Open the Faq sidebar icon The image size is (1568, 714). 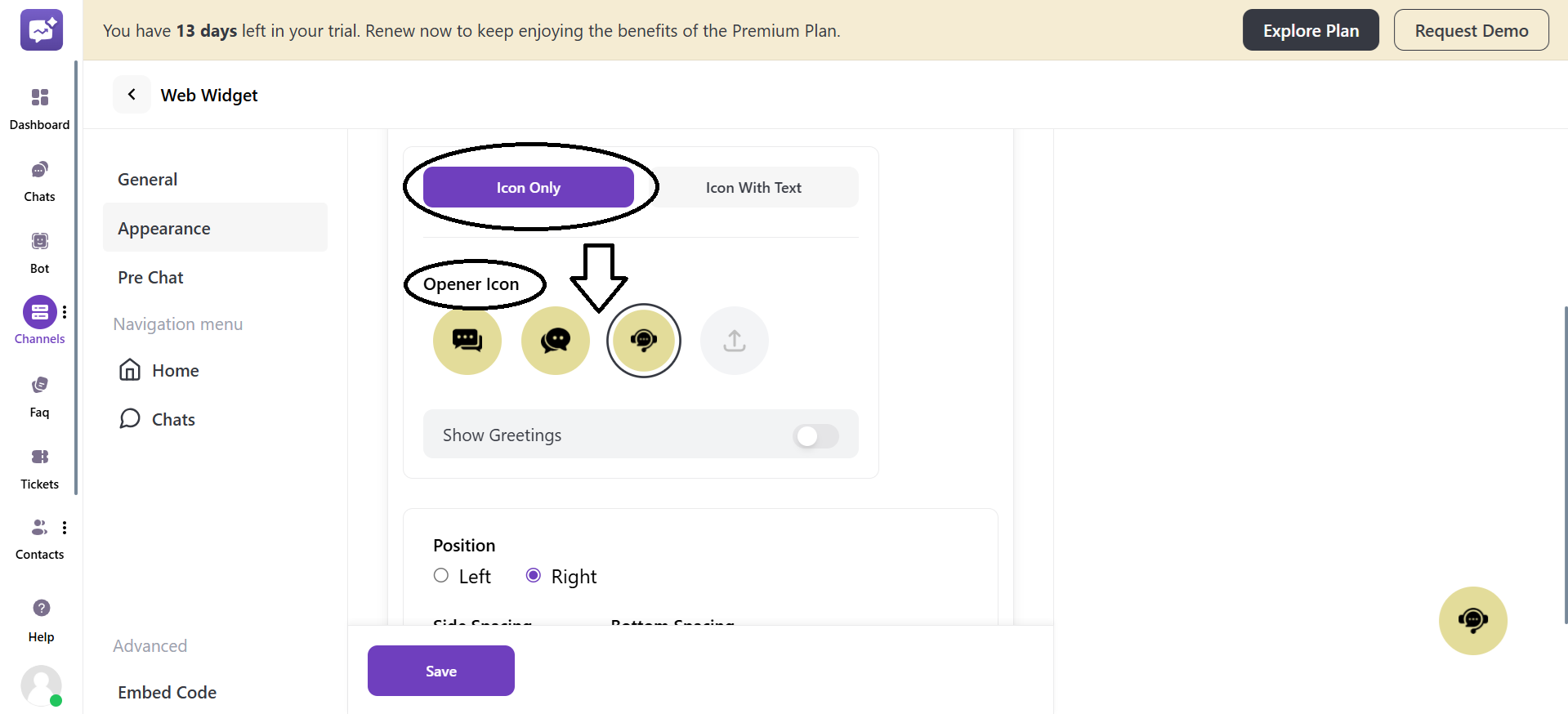coord(39,386)
